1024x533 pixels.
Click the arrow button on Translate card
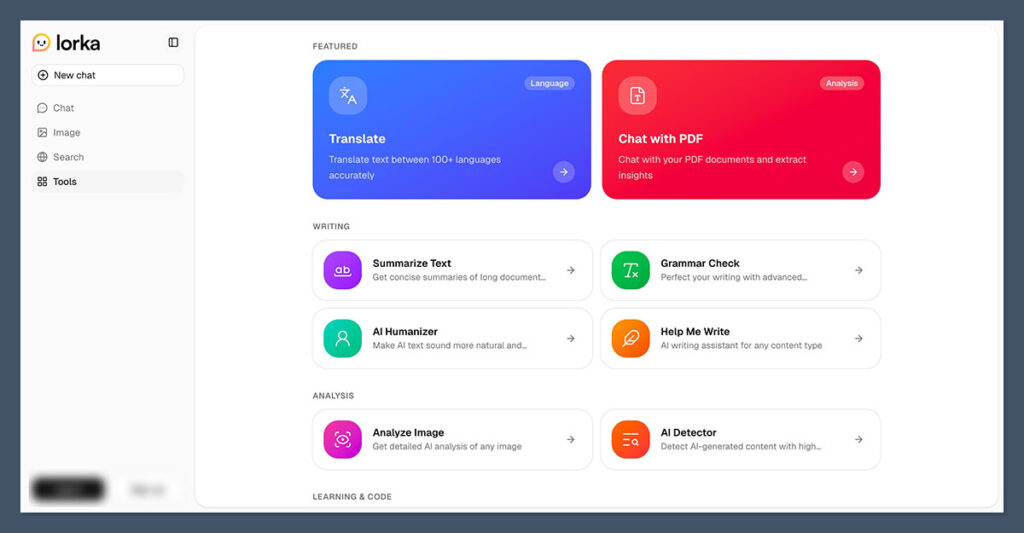point(564,172)
